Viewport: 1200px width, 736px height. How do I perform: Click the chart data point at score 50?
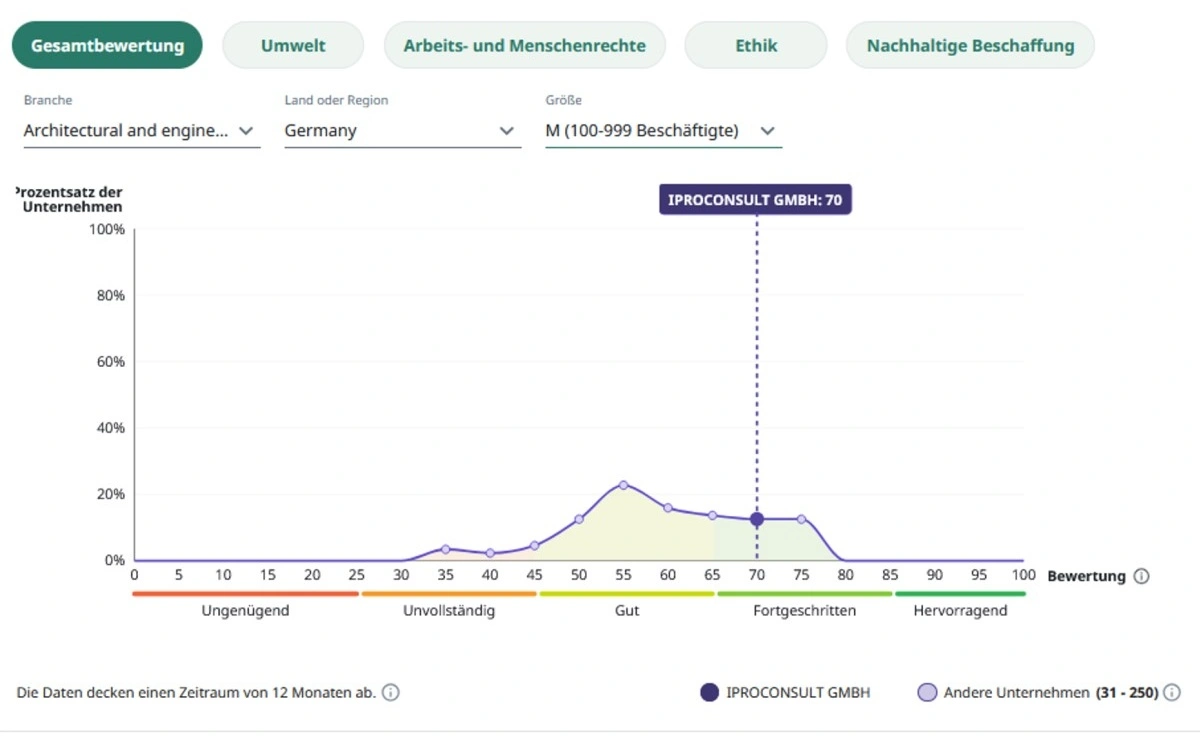pos(579,519)
